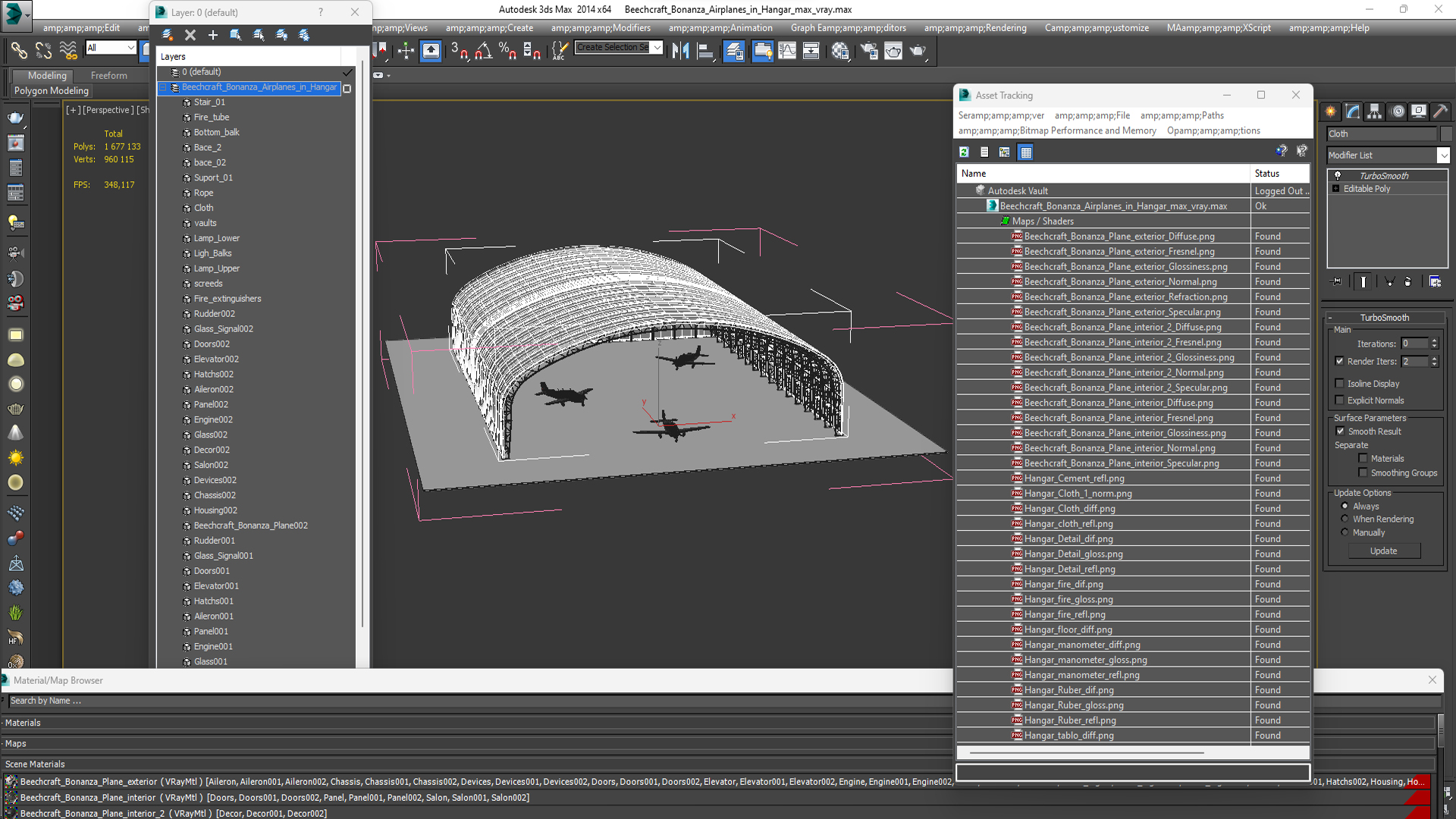Open File menu in Asset Tracking
The image size is (1456, 819).
pos(1092,115)
